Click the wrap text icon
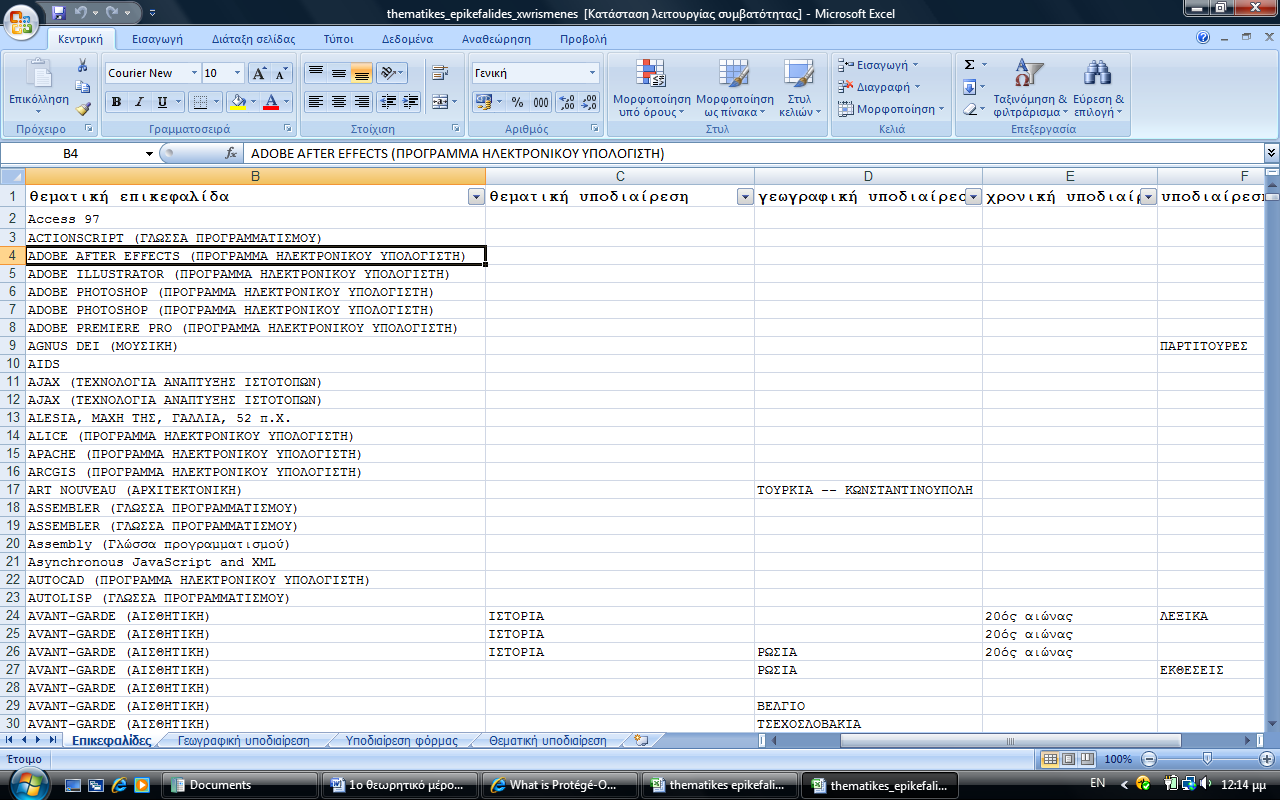This screenshot has width=1280, height=800. coord(439,73)
